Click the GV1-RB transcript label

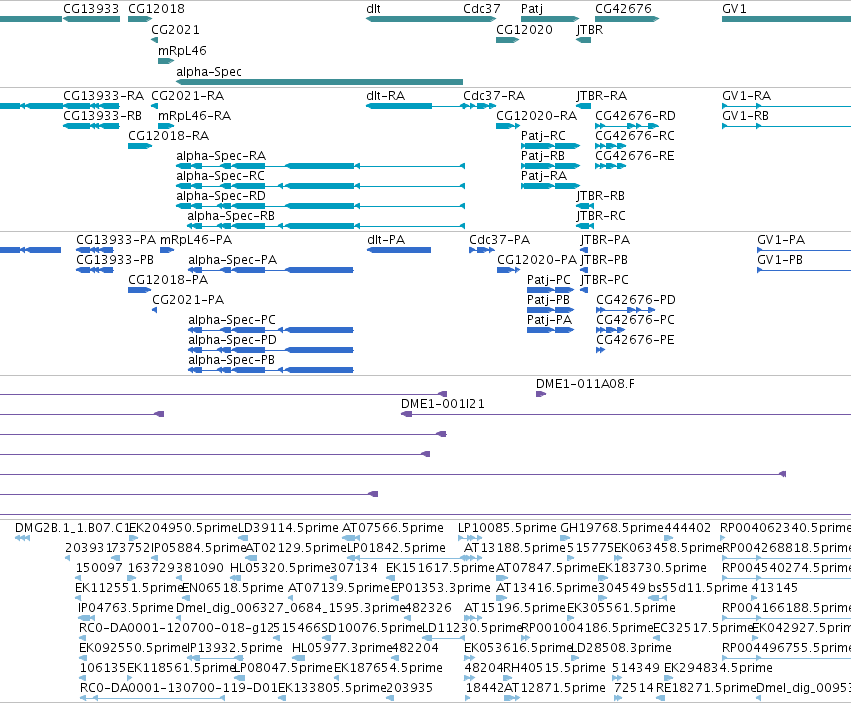745,116
